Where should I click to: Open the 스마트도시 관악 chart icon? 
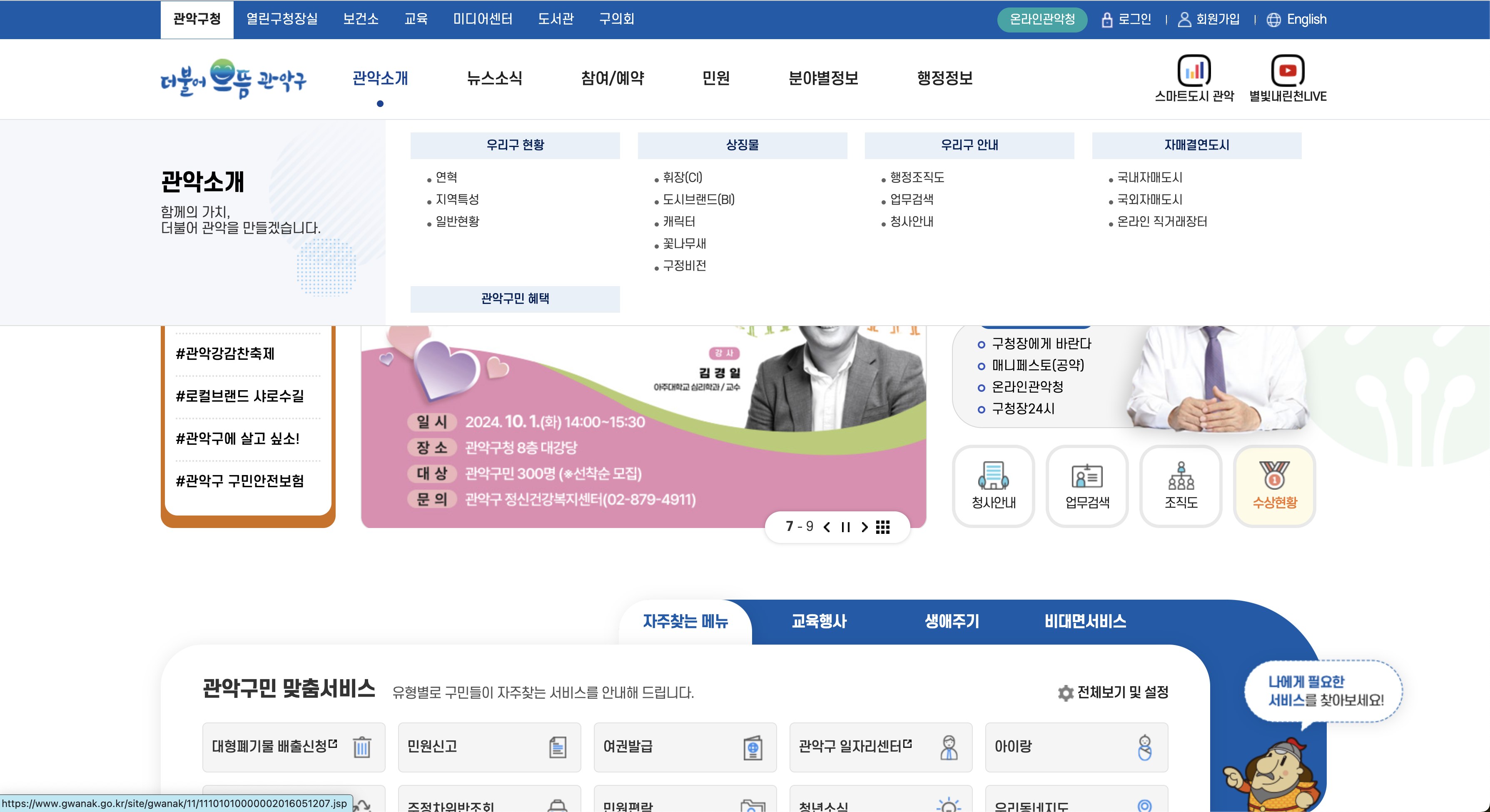[x=1194, y=70]
